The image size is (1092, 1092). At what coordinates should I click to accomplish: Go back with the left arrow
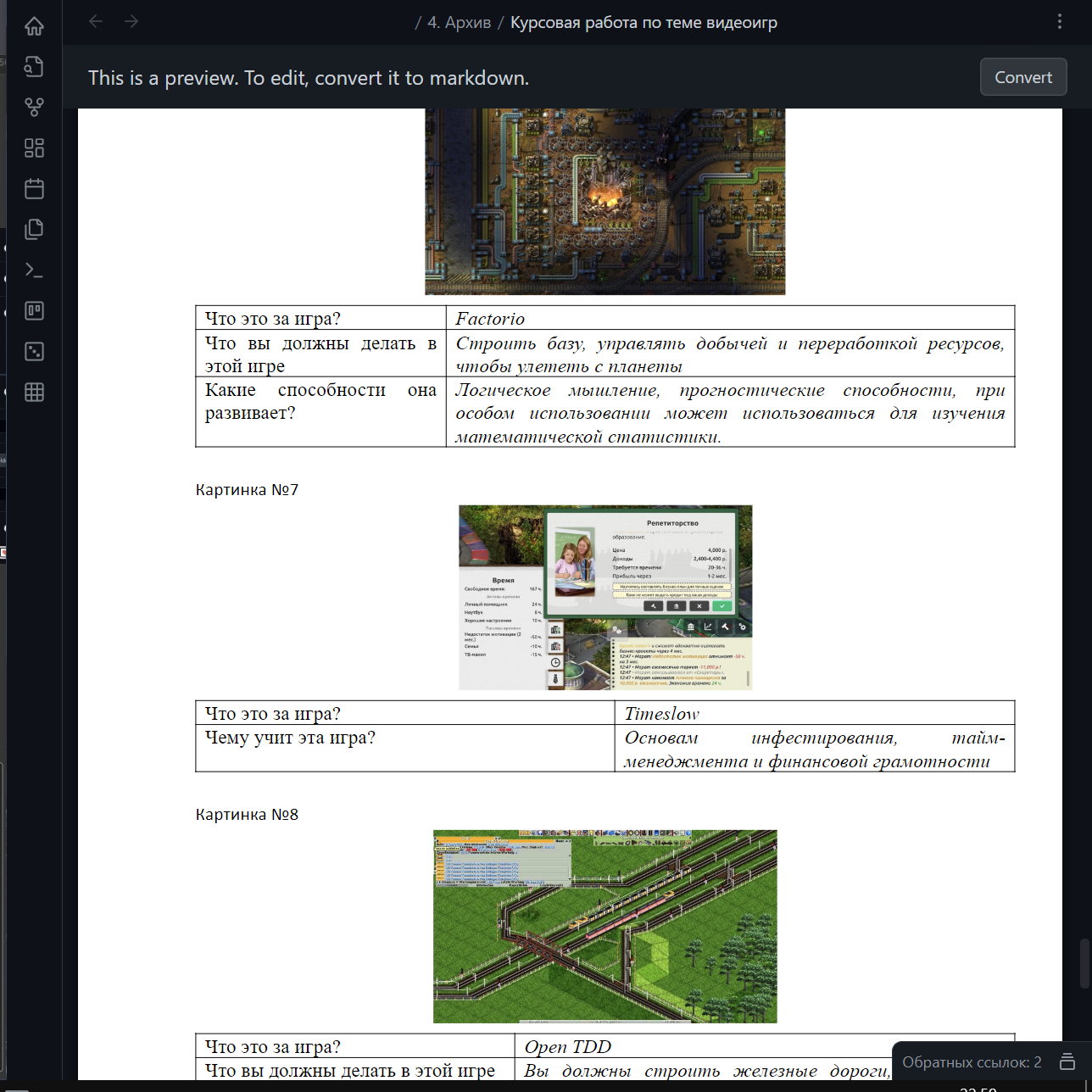tap(96, 22)
